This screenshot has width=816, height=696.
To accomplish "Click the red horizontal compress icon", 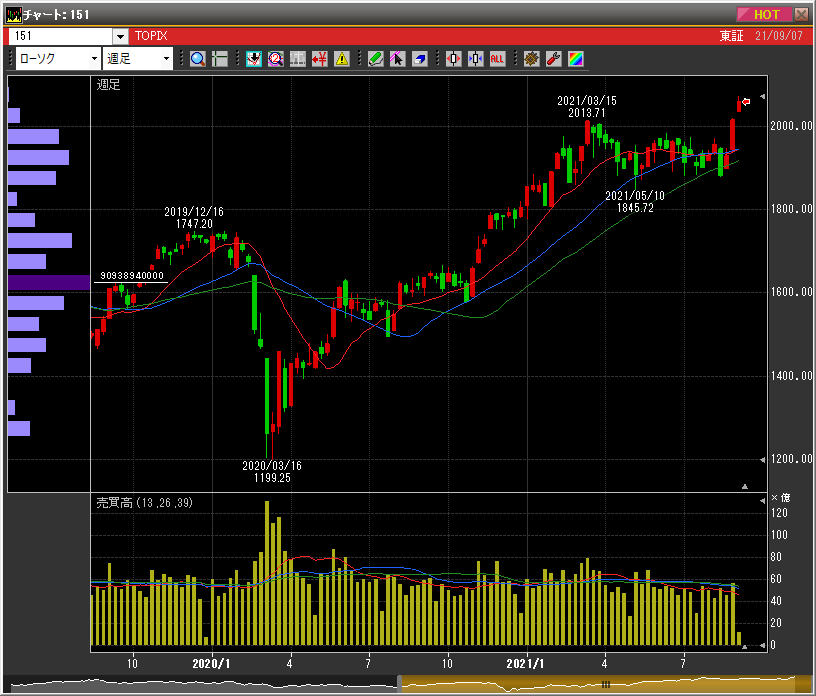I will click(x=453, y=59).
